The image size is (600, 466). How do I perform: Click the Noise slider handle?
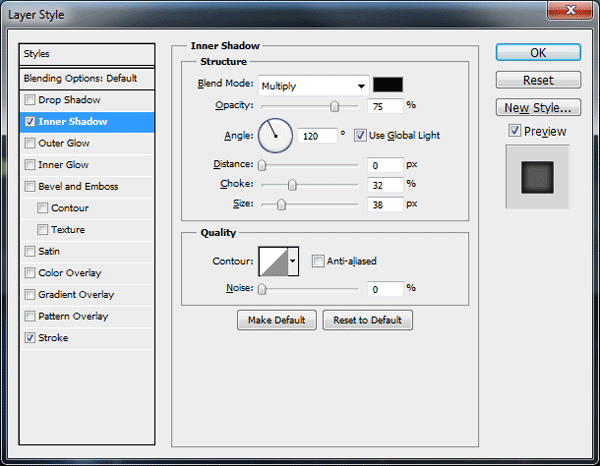coord(262,289)
